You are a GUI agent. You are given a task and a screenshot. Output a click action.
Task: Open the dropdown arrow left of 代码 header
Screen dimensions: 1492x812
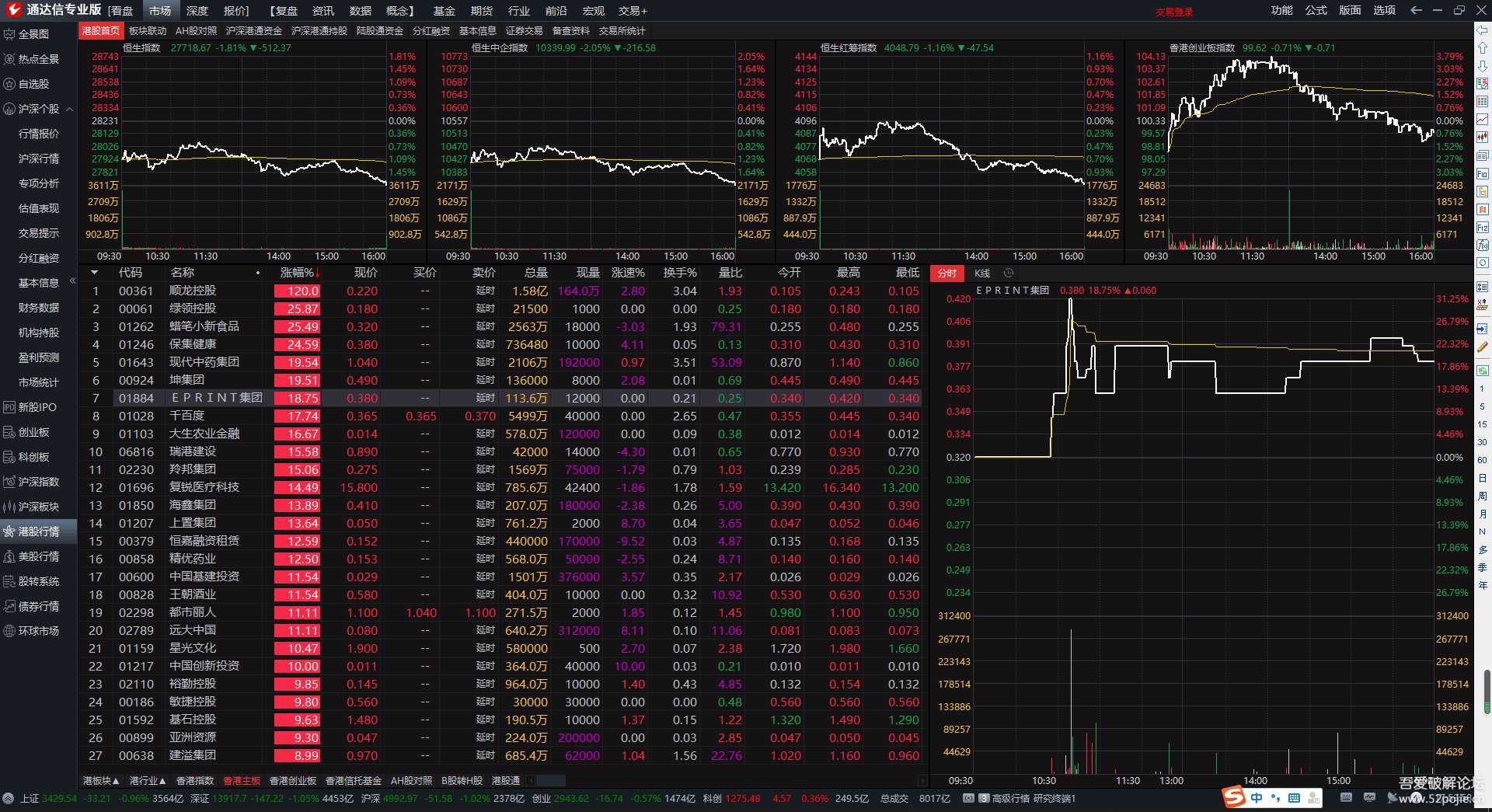pos(94,273)
